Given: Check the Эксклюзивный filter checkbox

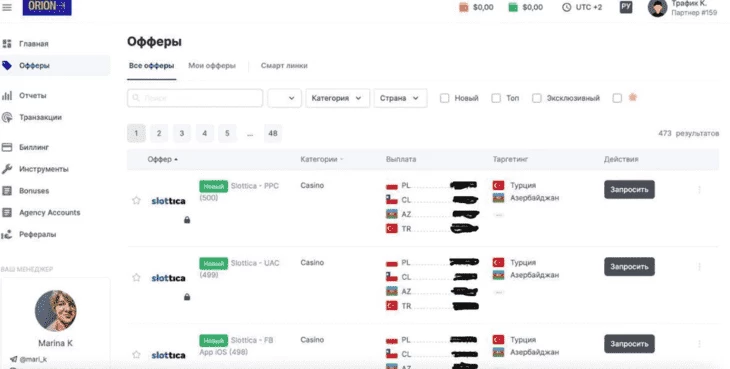Looking at the screenshot, I should pos(537,98).
